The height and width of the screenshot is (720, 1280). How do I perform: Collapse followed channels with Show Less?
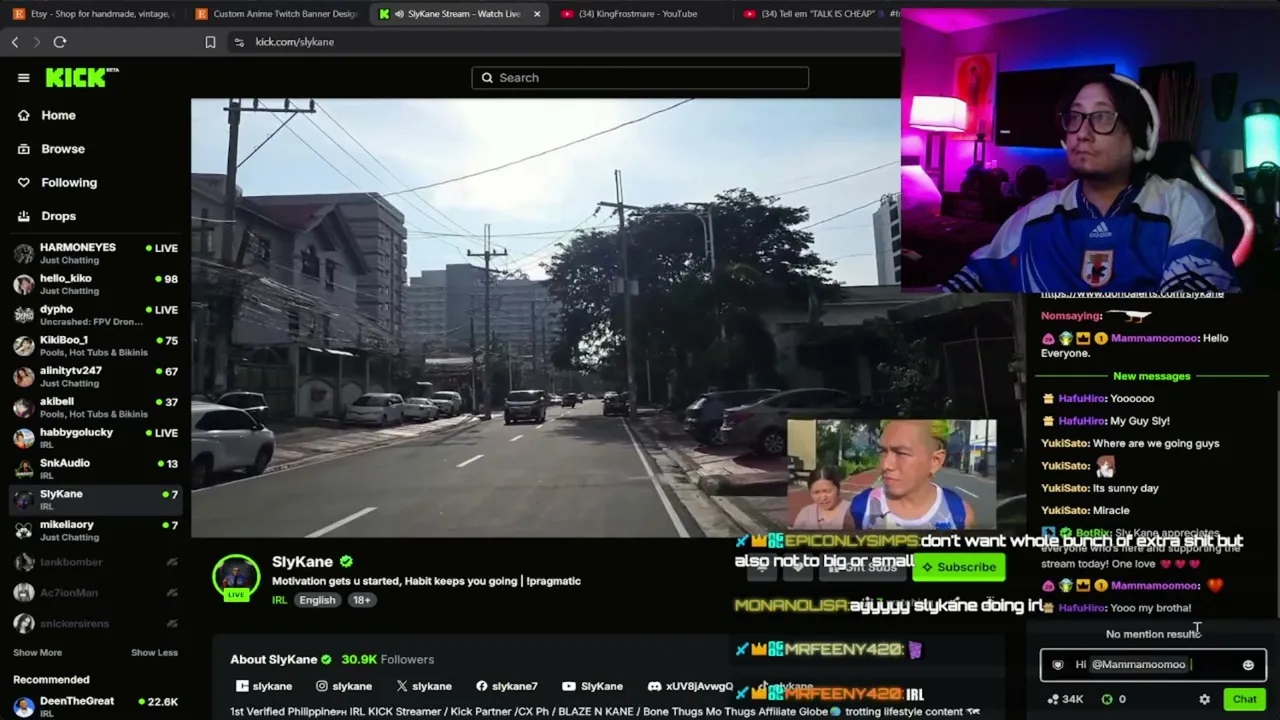point(154,653)
